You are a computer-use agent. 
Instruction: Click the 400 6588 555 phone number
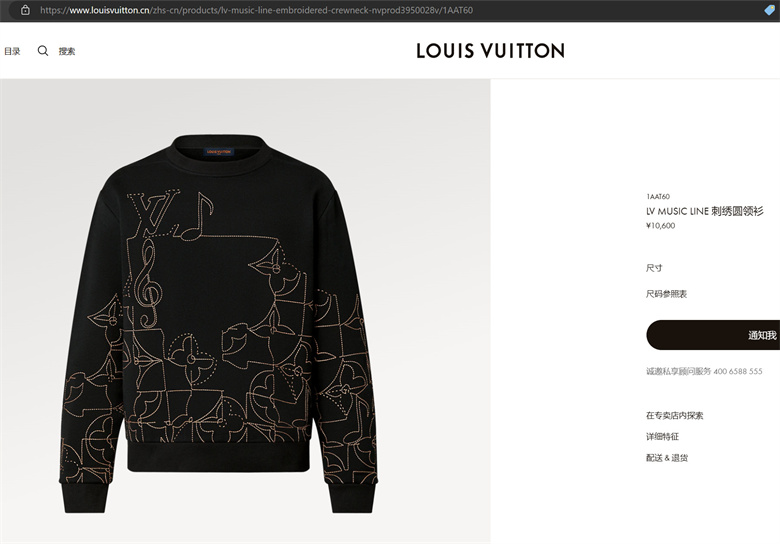[738, 371]
